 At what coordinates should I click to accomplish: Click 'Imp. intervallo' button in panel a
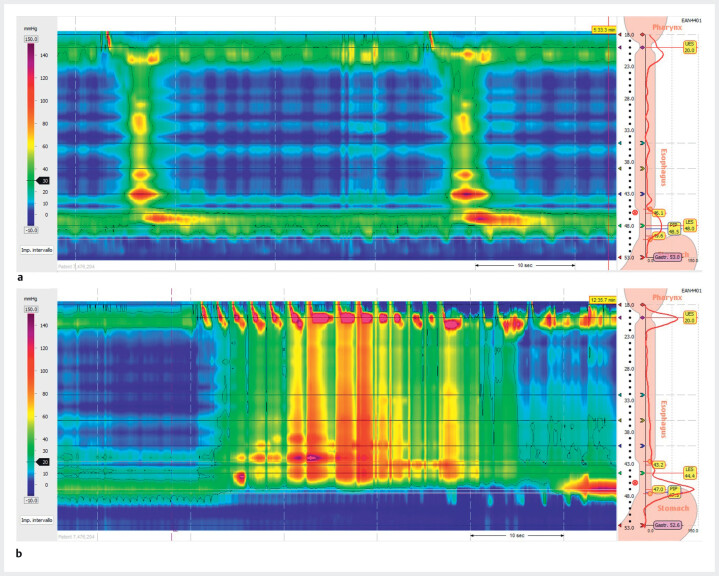tap(37, 250)
